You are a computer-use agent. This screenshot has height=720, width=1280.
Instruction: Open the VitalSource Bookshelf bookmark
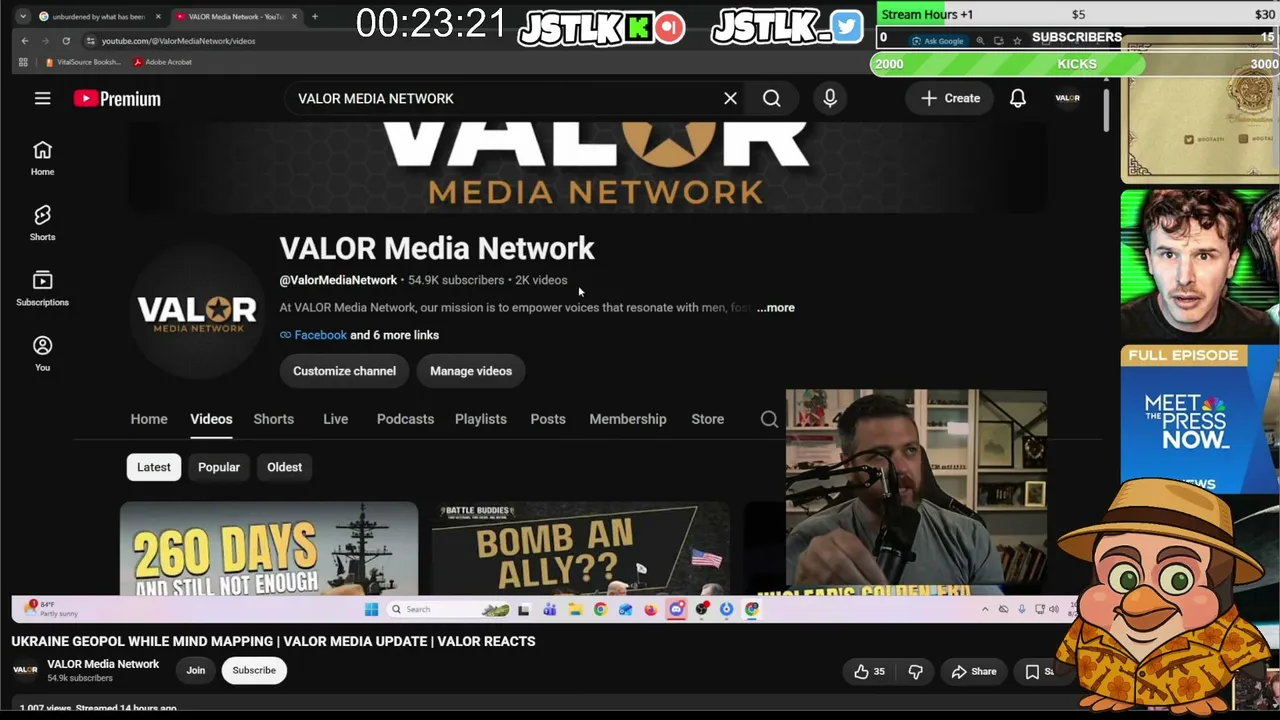(84, 62)
